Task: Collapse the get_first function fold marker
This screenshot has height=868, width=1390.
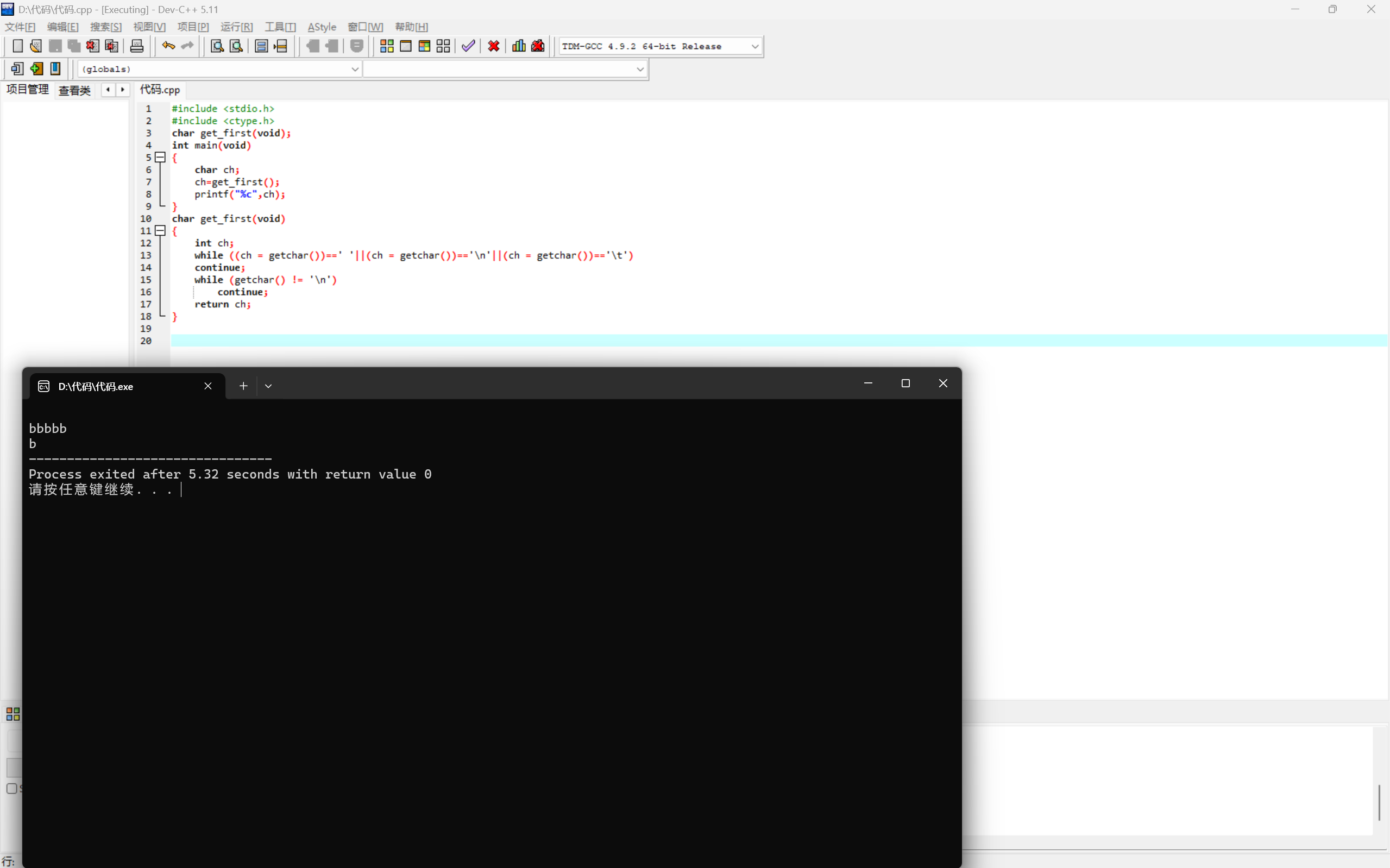Action: pyautogui.click(x=161, y=231)
